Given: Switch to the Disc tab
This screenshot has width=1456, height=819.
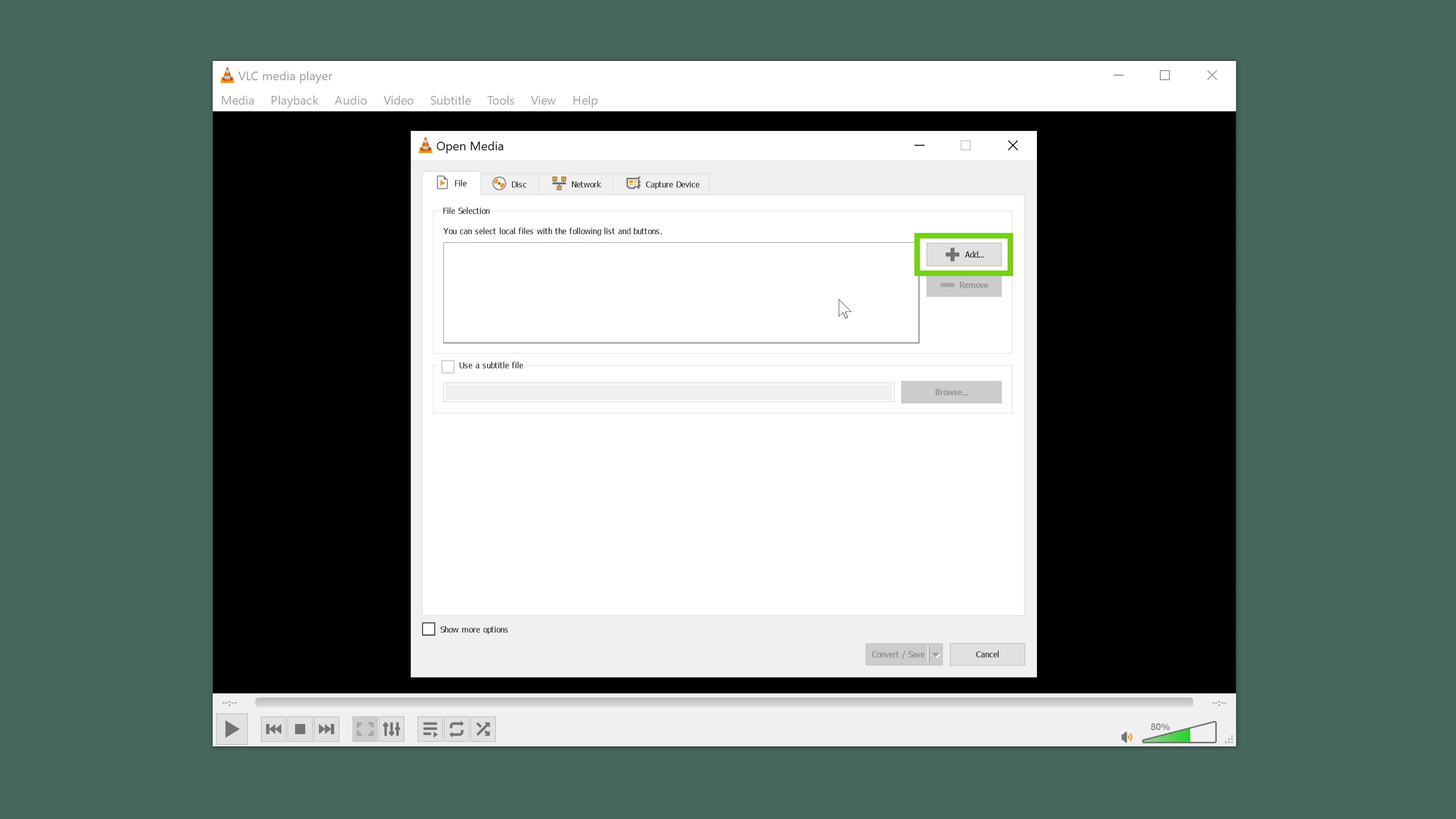Looking at the screenshot, I should point(509,184).
